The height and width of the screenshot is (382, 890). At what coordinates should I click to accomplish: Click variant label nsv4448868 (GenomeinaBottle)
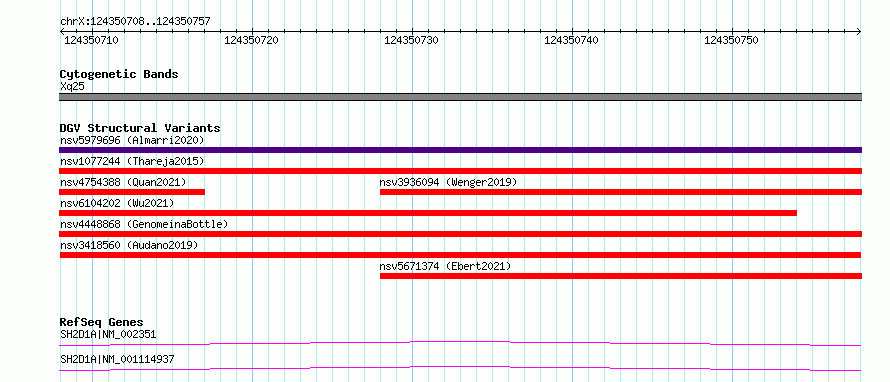(144, 224)
